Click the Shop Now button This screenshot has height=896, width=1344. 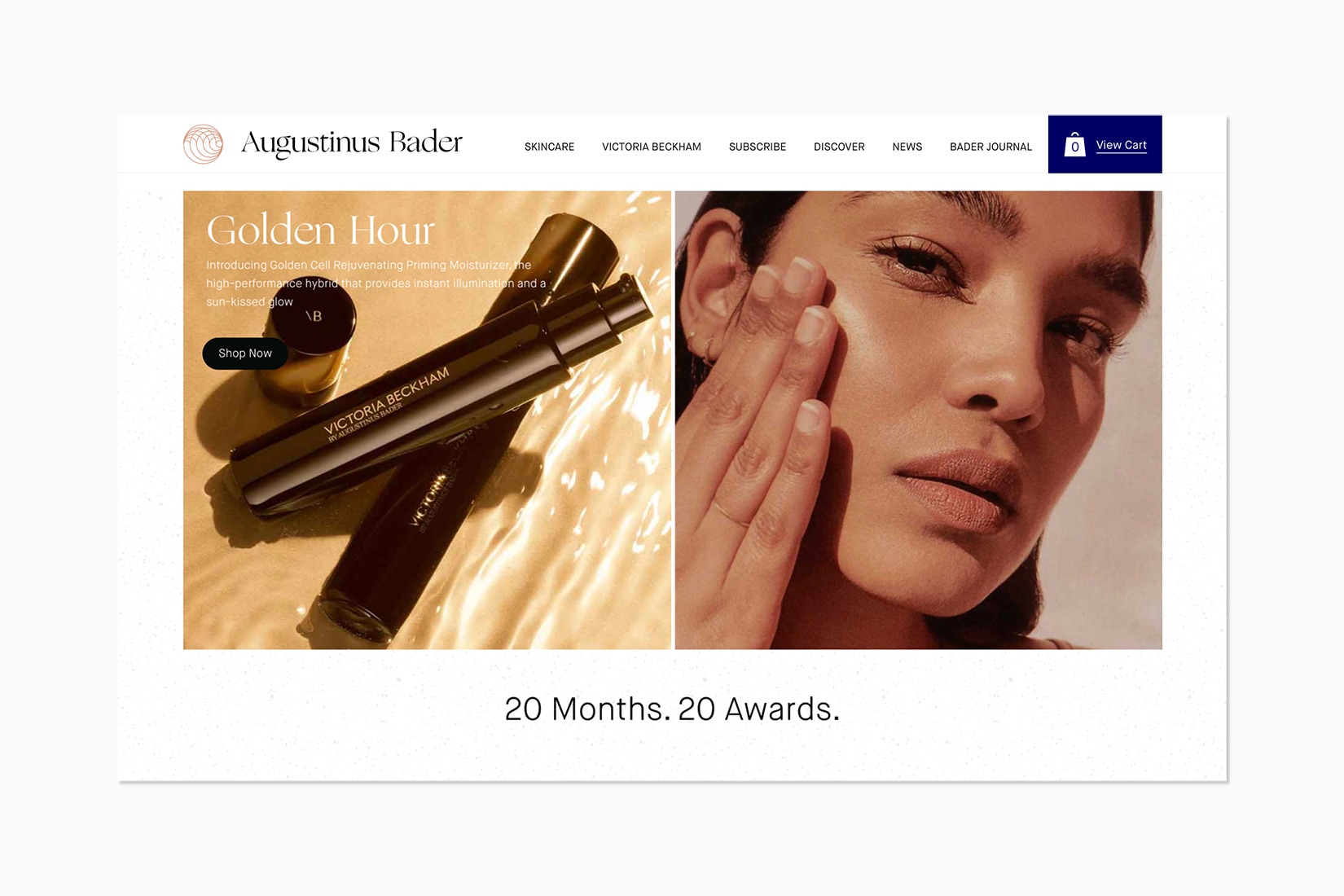tap(244, 354)
